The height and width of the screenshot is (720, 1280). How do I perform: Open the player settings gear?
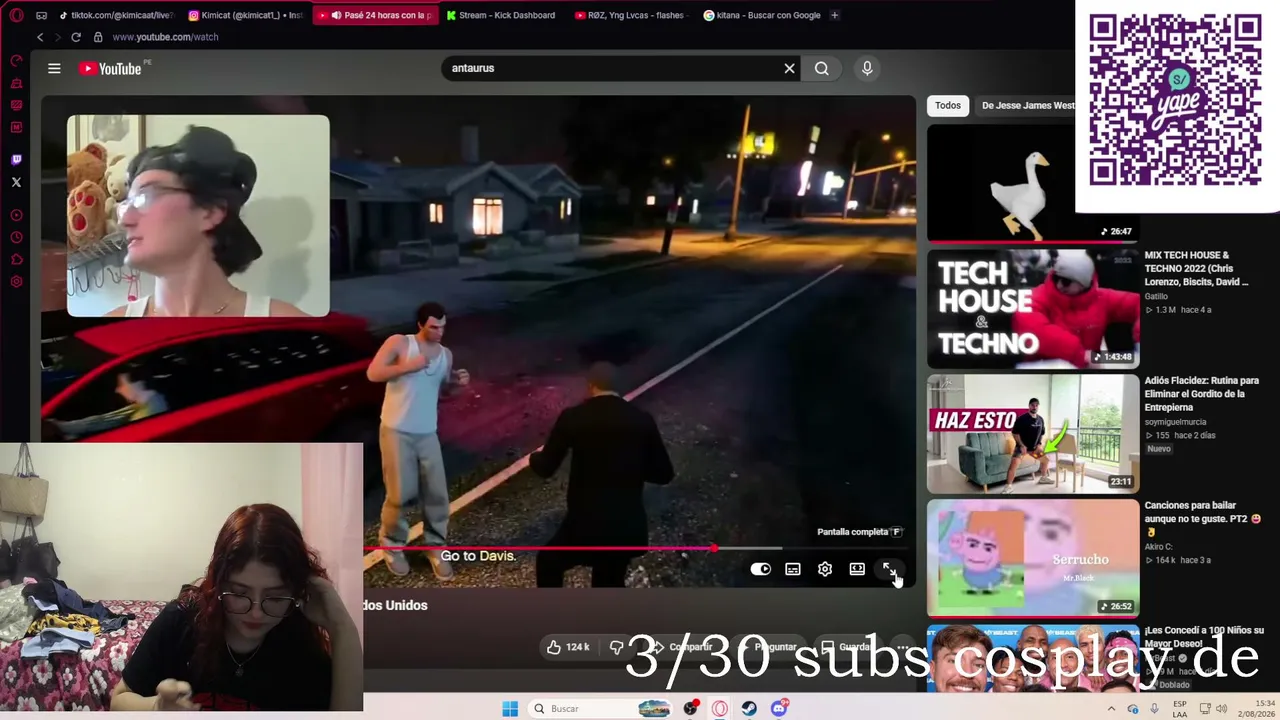tap(825, 569)
